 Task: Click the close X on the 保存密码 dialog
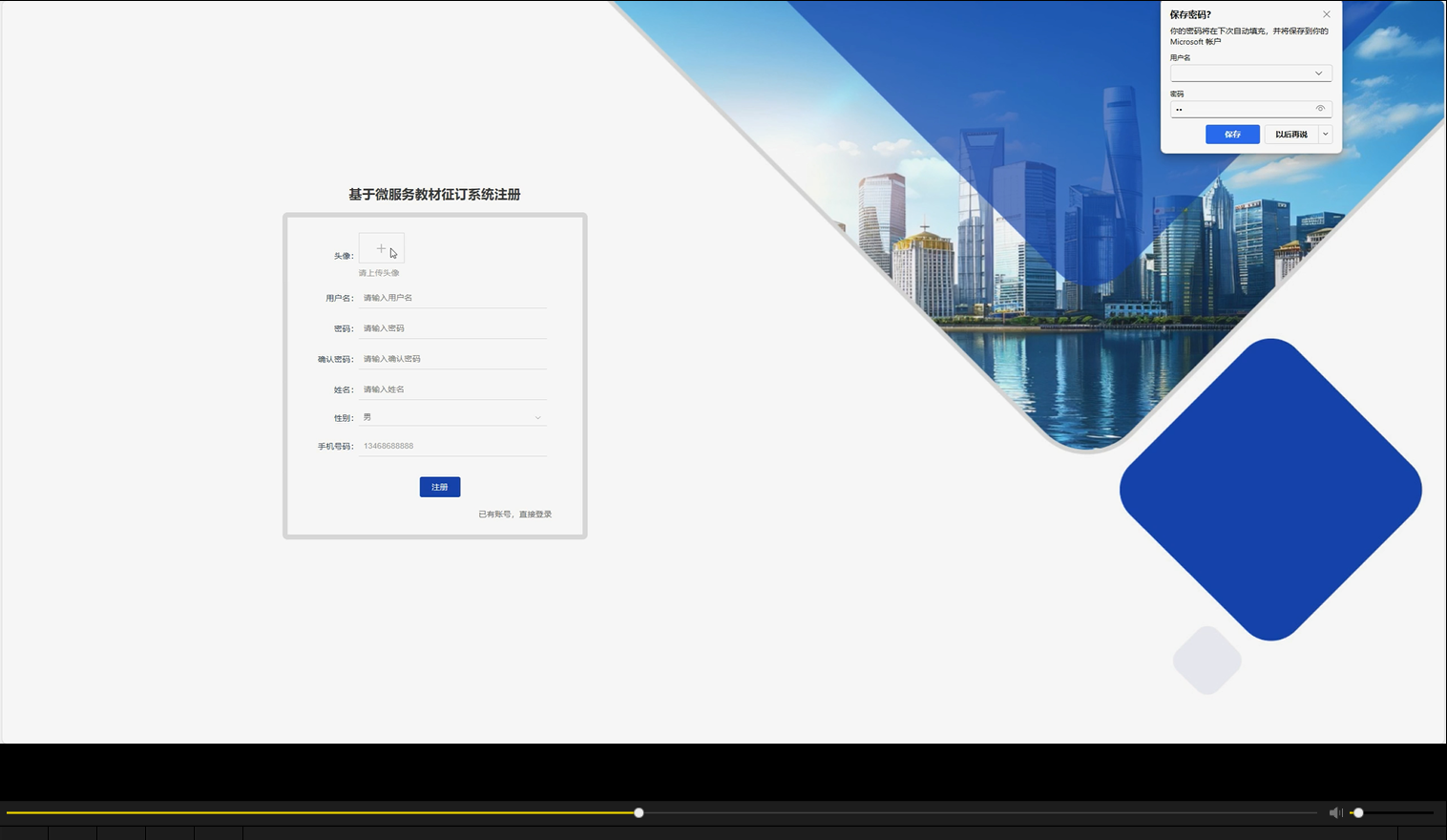(x=1327, y=14)
